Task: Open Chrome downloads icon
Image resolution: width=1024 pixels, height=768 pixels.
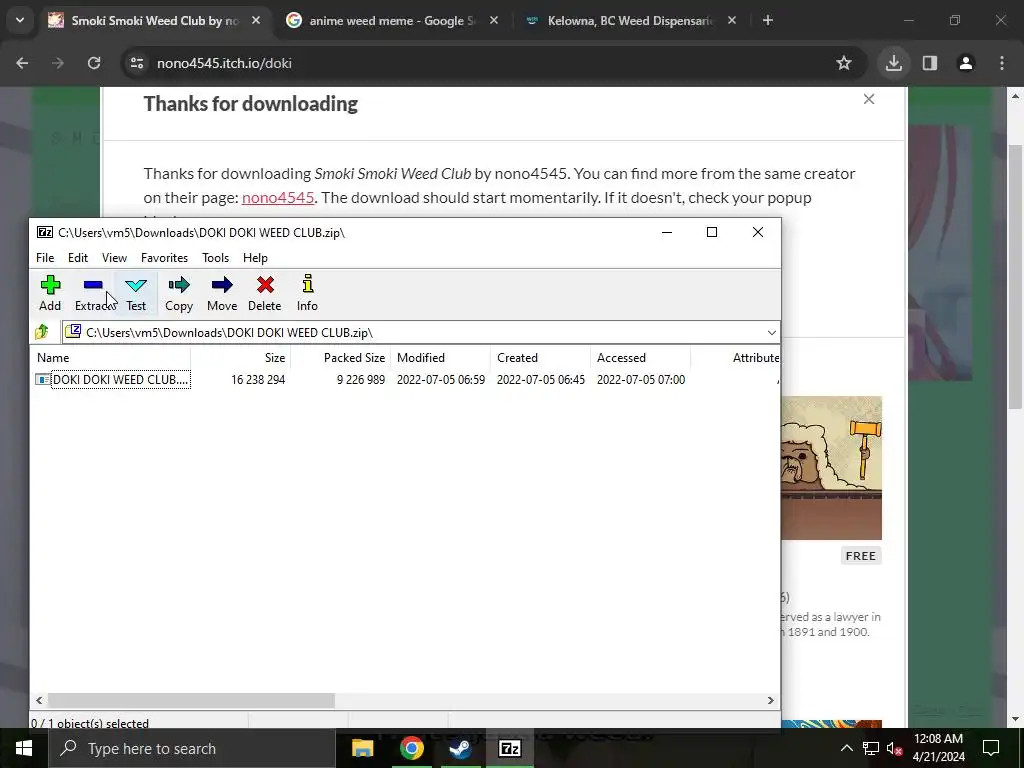Action: click(x=893, y=63)
